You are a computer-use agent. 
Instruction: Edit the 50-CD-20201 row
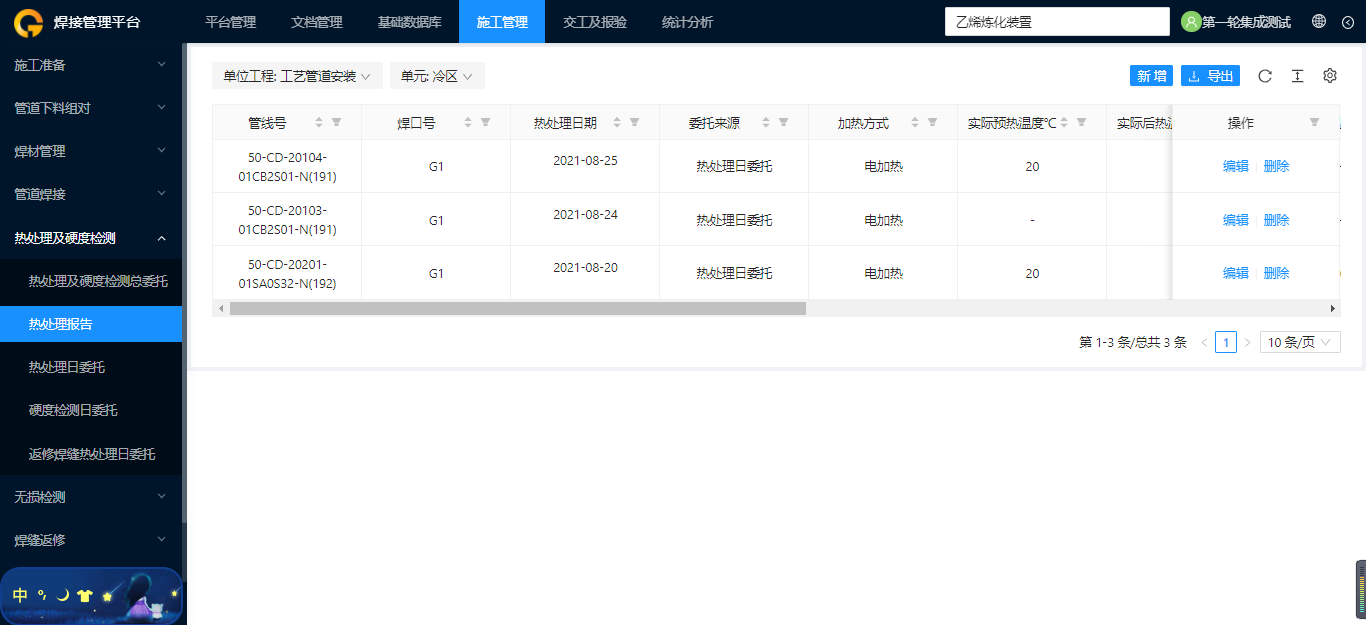pyautogui.click(x=1235, y=273)
